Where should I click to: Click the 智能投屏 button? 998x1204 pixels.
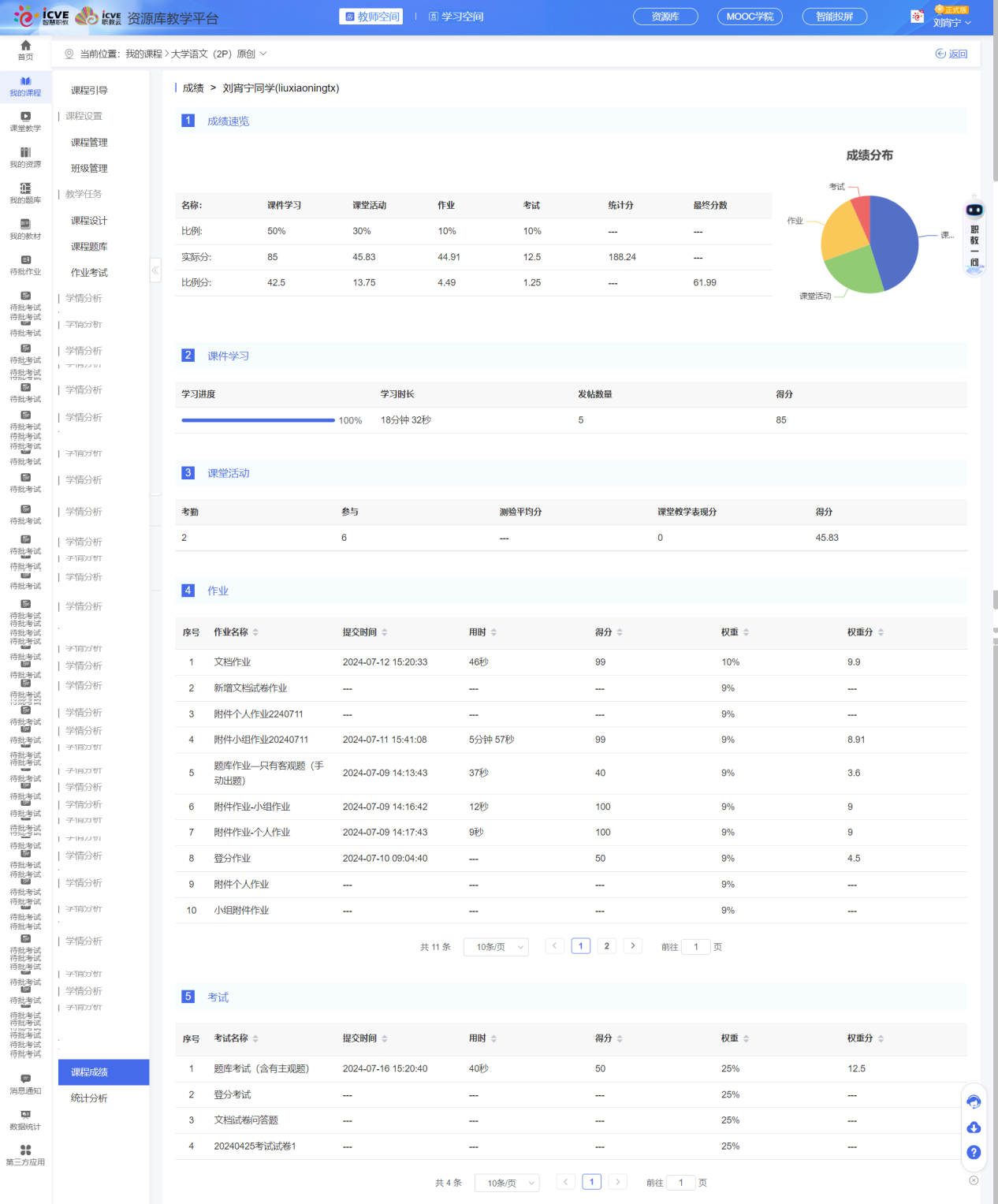(834, 17)
